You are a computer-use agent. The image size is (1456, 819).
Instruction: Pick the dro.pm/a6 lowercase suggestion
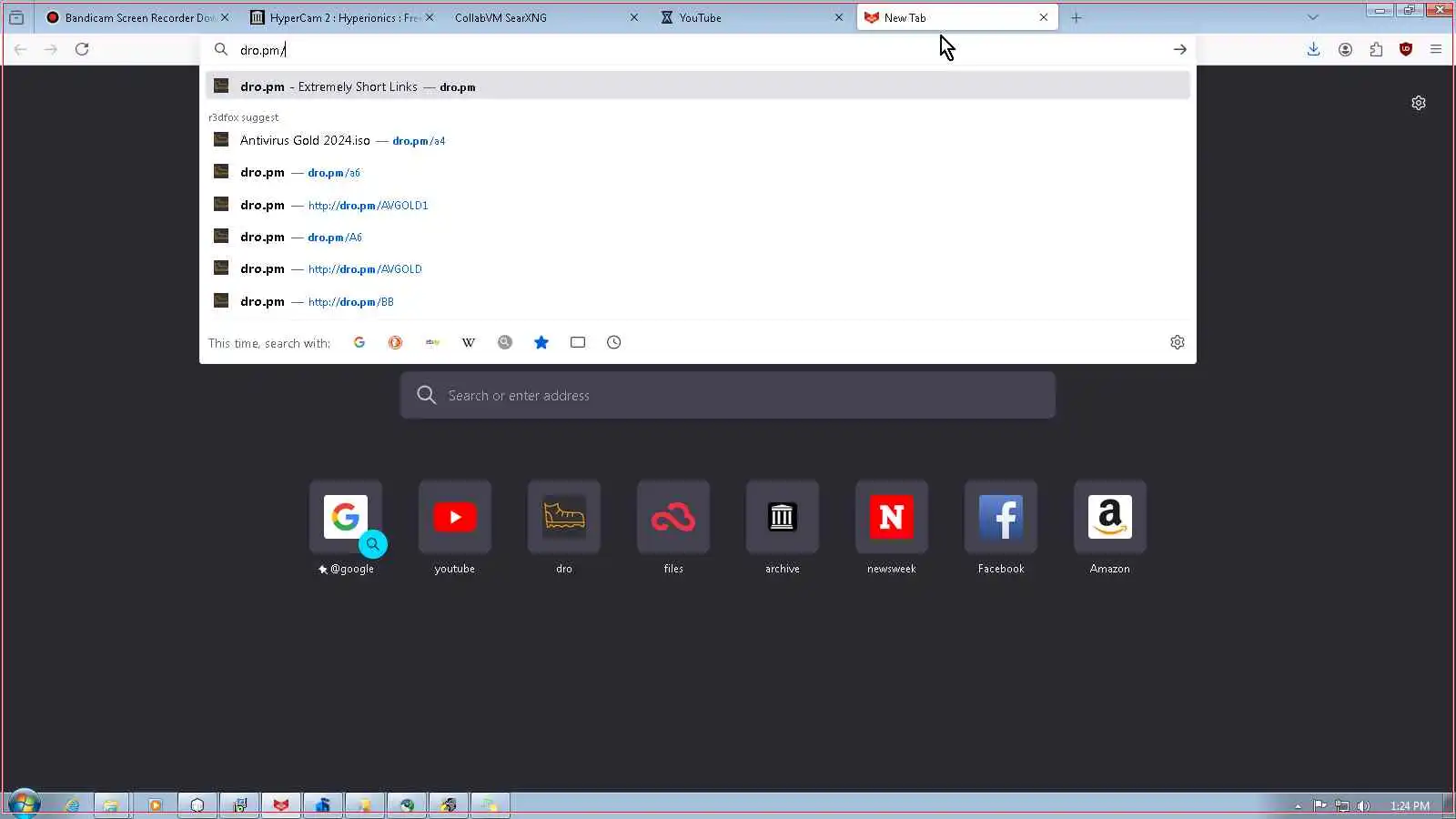(x=698, y=172)
